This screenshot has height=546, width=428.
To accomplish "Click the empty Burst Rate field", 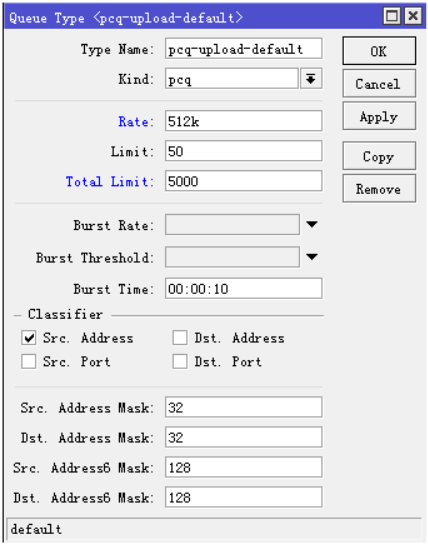I will click(232, 225).
